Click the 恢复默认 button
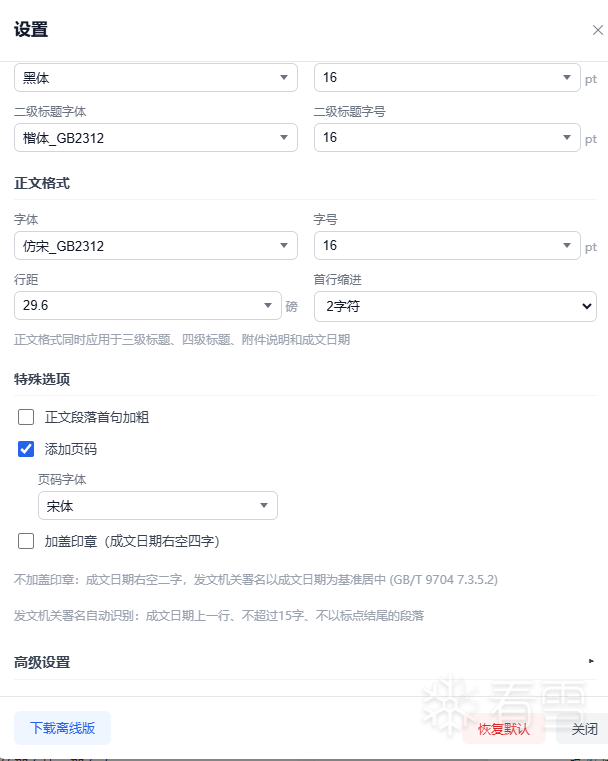Viewport: 608px width, 761px height. [x=503, y=729]
